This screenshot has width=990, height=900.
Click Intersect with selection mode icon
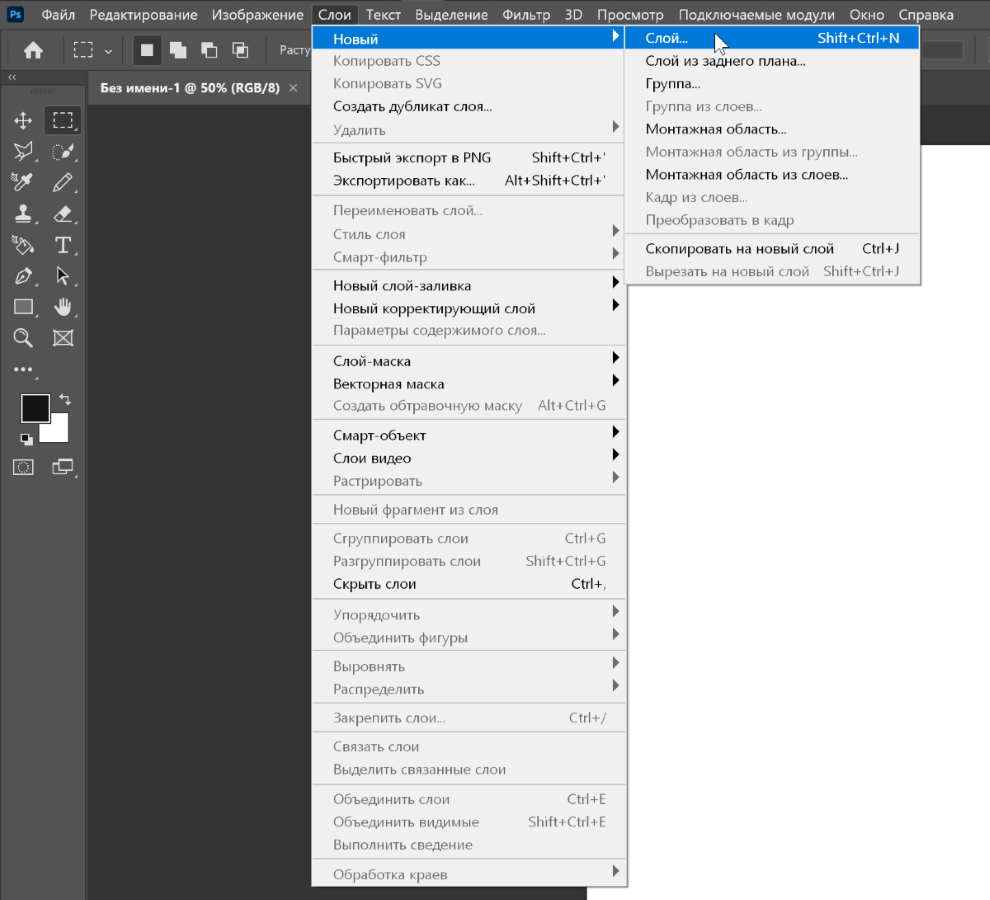tap(240, 50)
